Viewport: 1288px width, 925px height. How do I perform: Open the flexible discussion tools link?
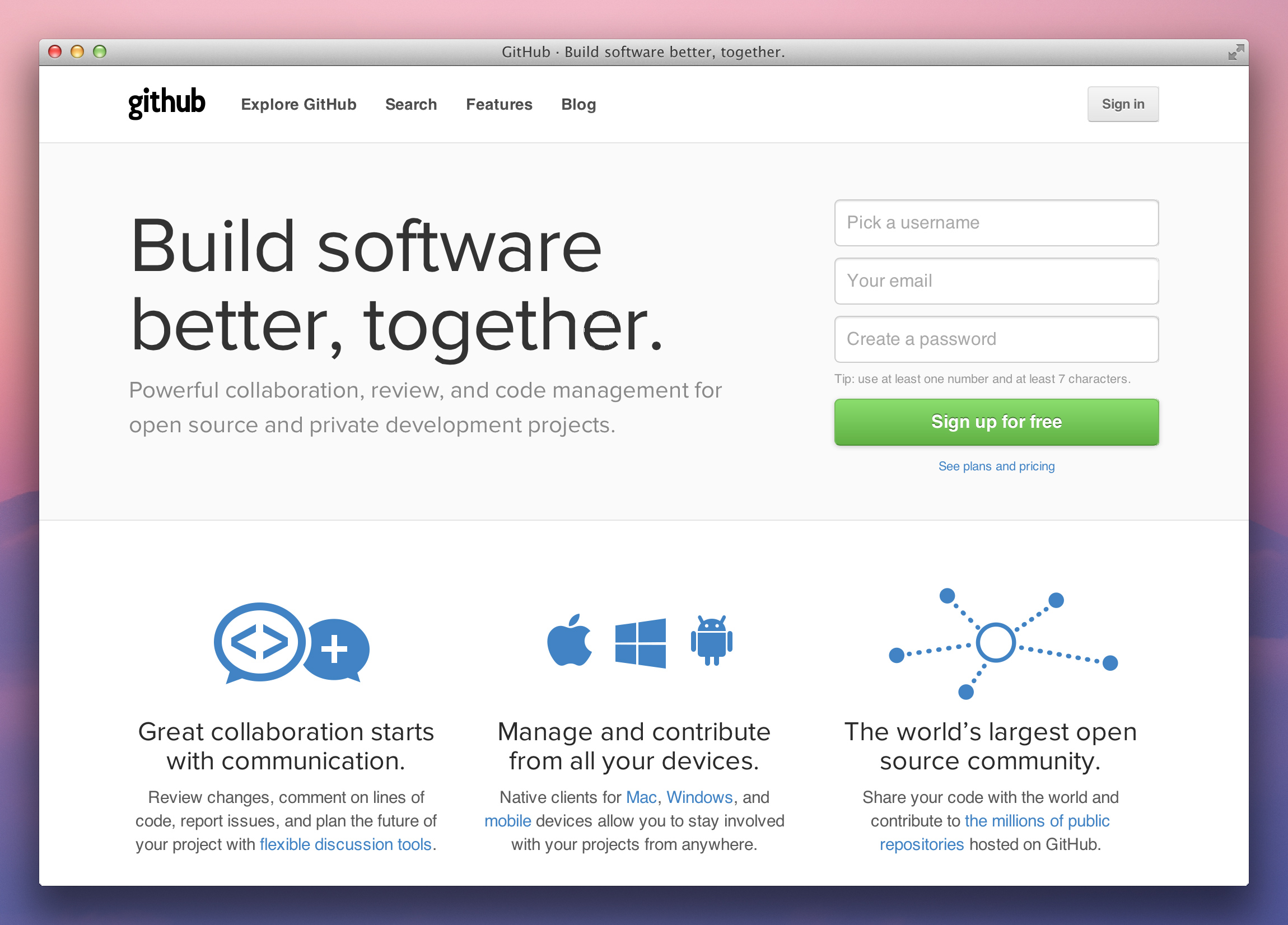pos(346,844)
